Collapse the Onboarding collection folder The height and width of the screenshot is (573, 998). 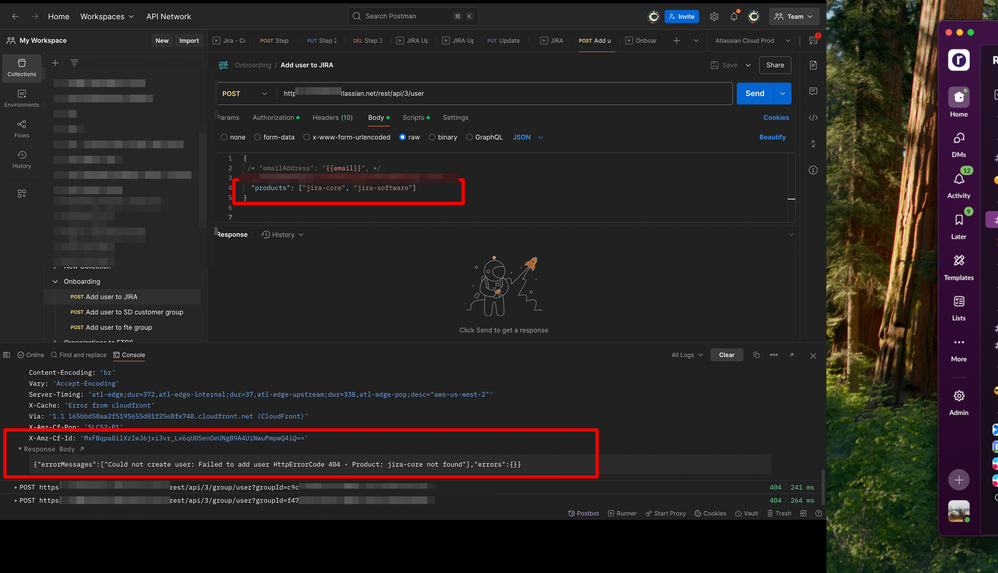pyautogui.click(x=55, y=281)
